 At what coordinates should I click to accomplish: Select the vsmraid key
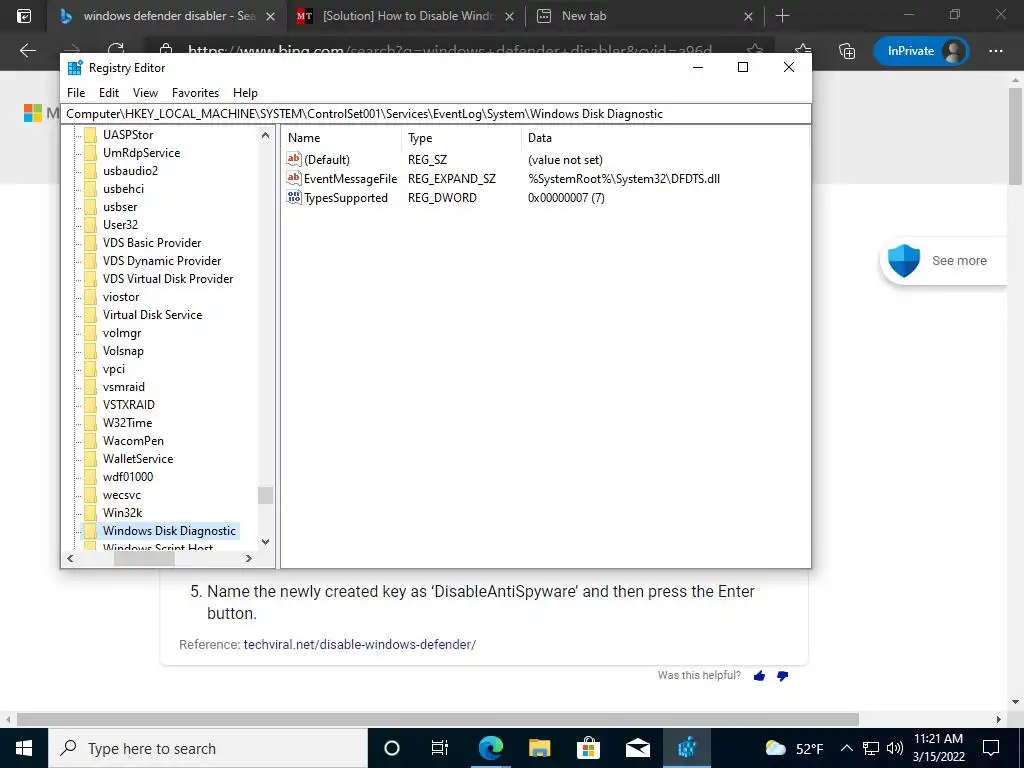pyautogui.click(x=123, y=387)
